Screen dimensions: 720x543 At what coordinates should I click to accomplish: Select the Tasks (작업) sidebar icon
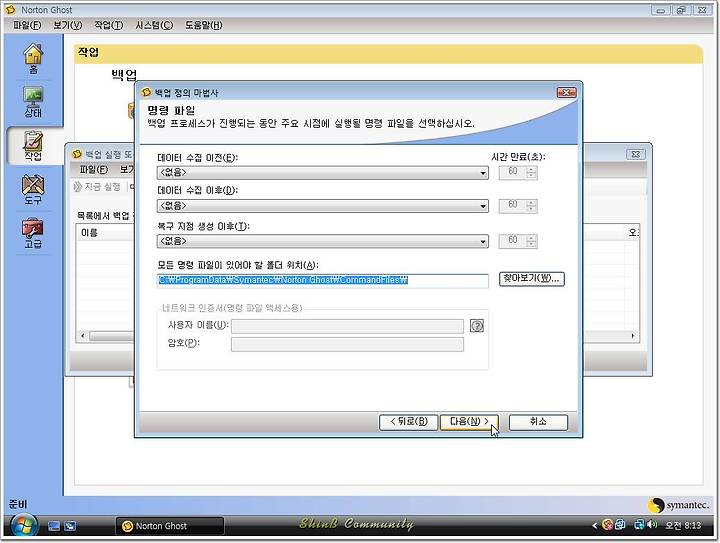[33, 146]
